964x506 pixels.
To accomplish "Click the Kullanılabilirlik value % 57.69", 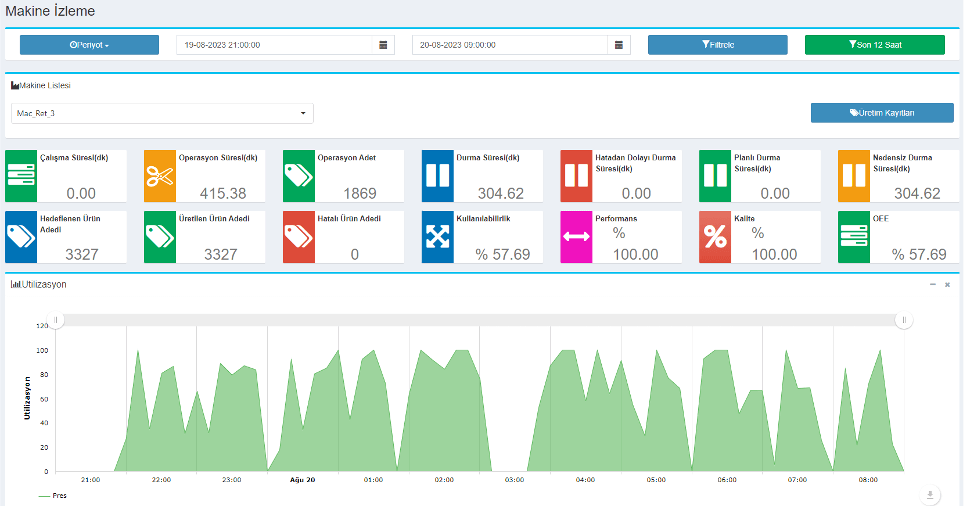I will 503,255.
